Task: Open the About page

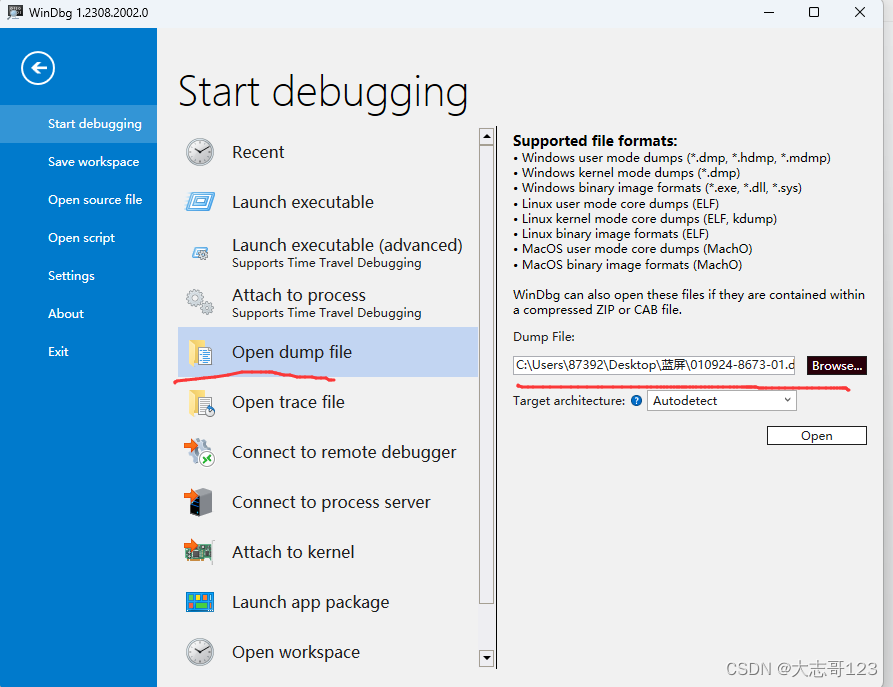Action: tap(79, 314)
